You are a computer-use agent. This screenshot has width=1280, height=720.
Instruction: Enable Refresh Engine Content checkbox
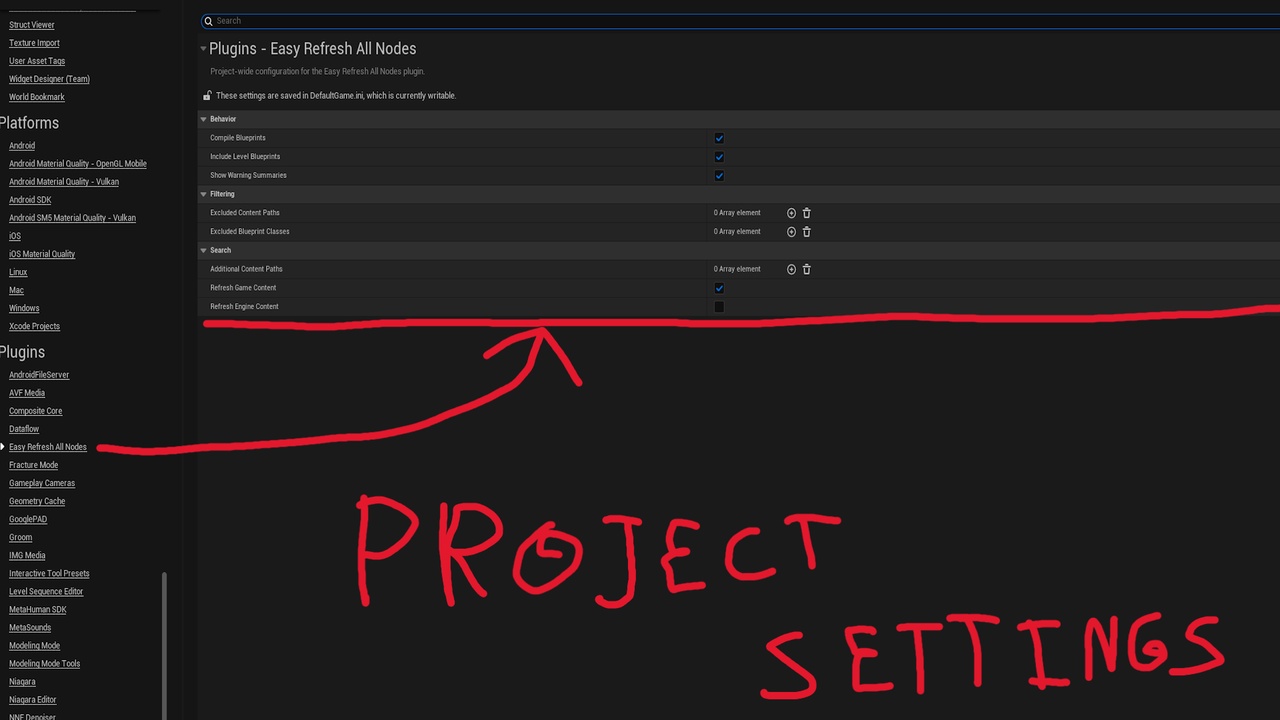pos(719,307)
